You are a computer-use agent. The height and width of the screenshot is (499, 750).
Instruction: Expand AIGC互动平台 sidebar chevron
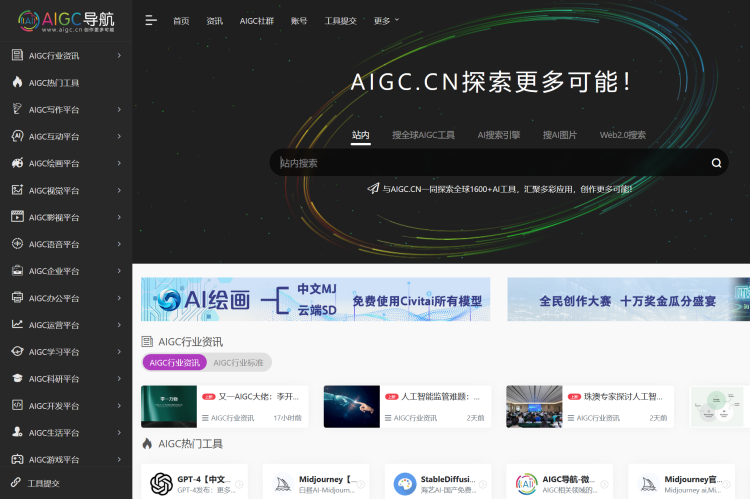(x=119, y=136)
